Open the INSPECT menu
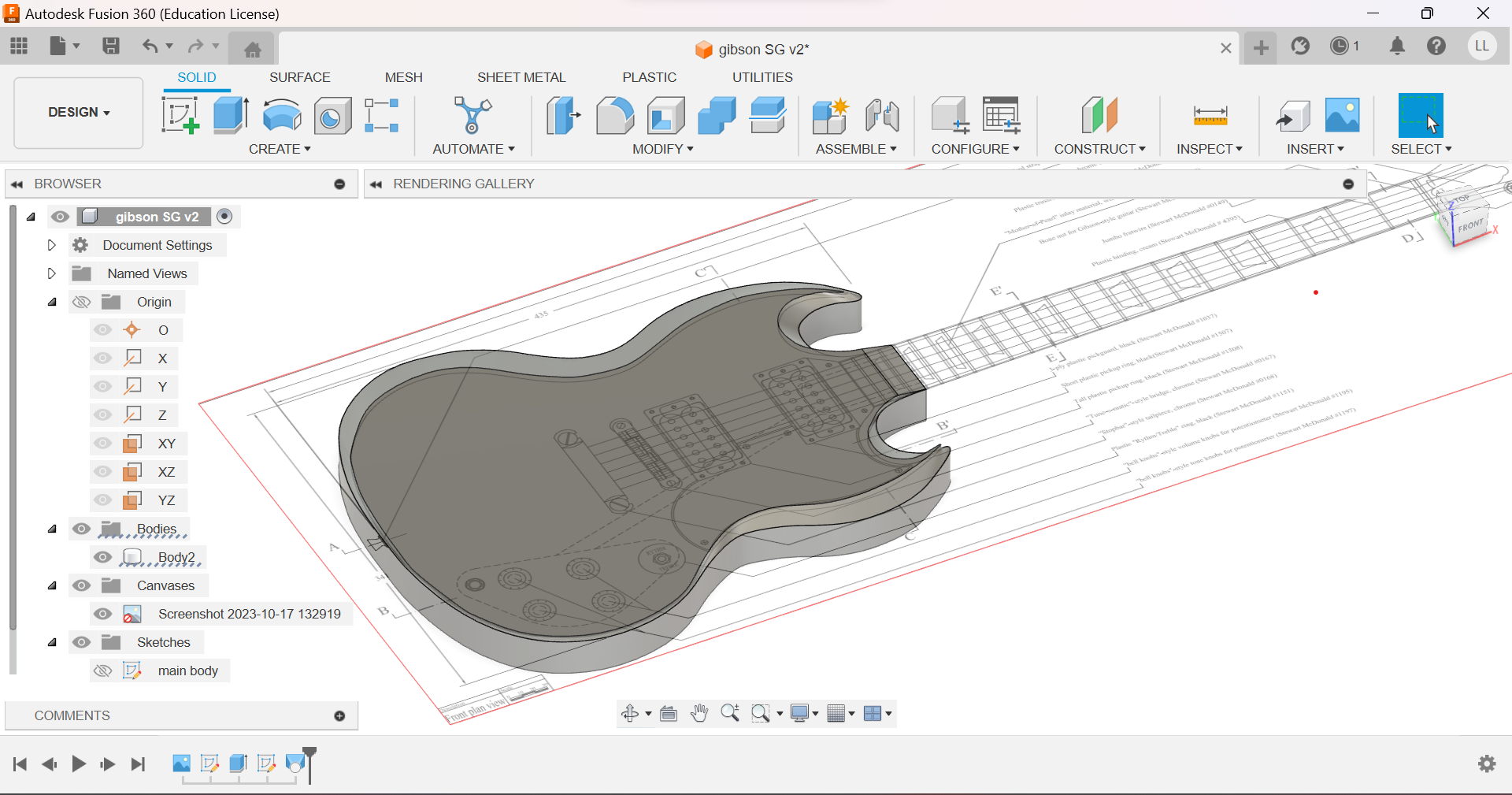The height and width of the screenshot is (795, 1512). tap(1209, 149)
